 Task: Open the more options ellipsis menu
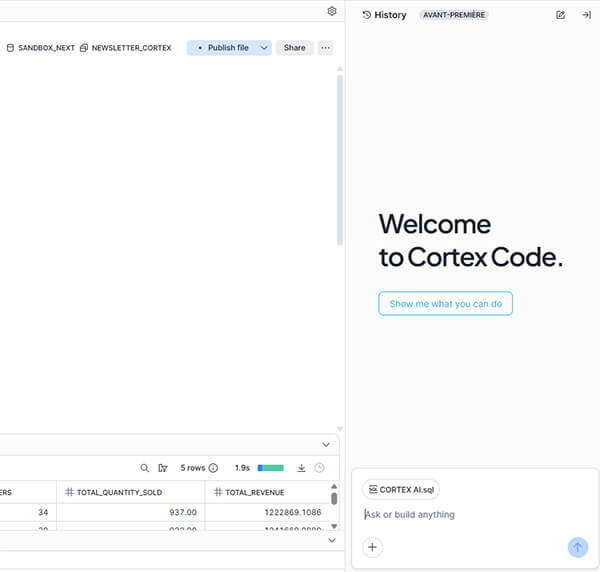click(x=325, y=48)
